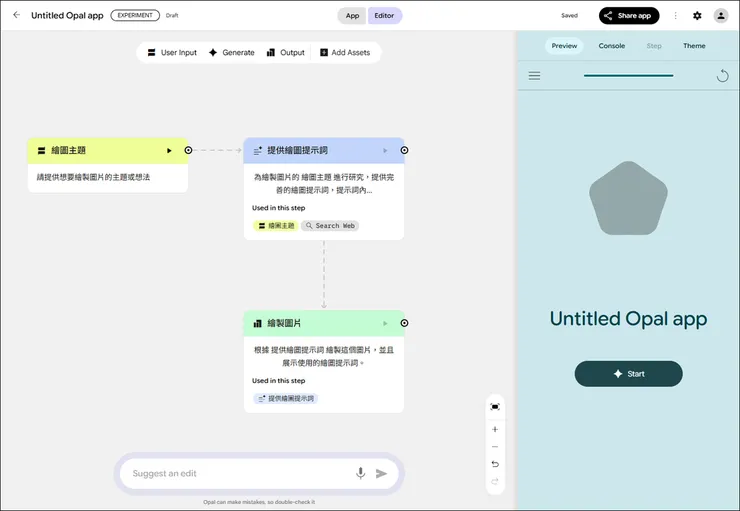This screenshot has width=740, height=511.
Task: Click the 提供繪圖提示詞 chip in the 繪製圖片 node
Action: [x=286, y=398]
